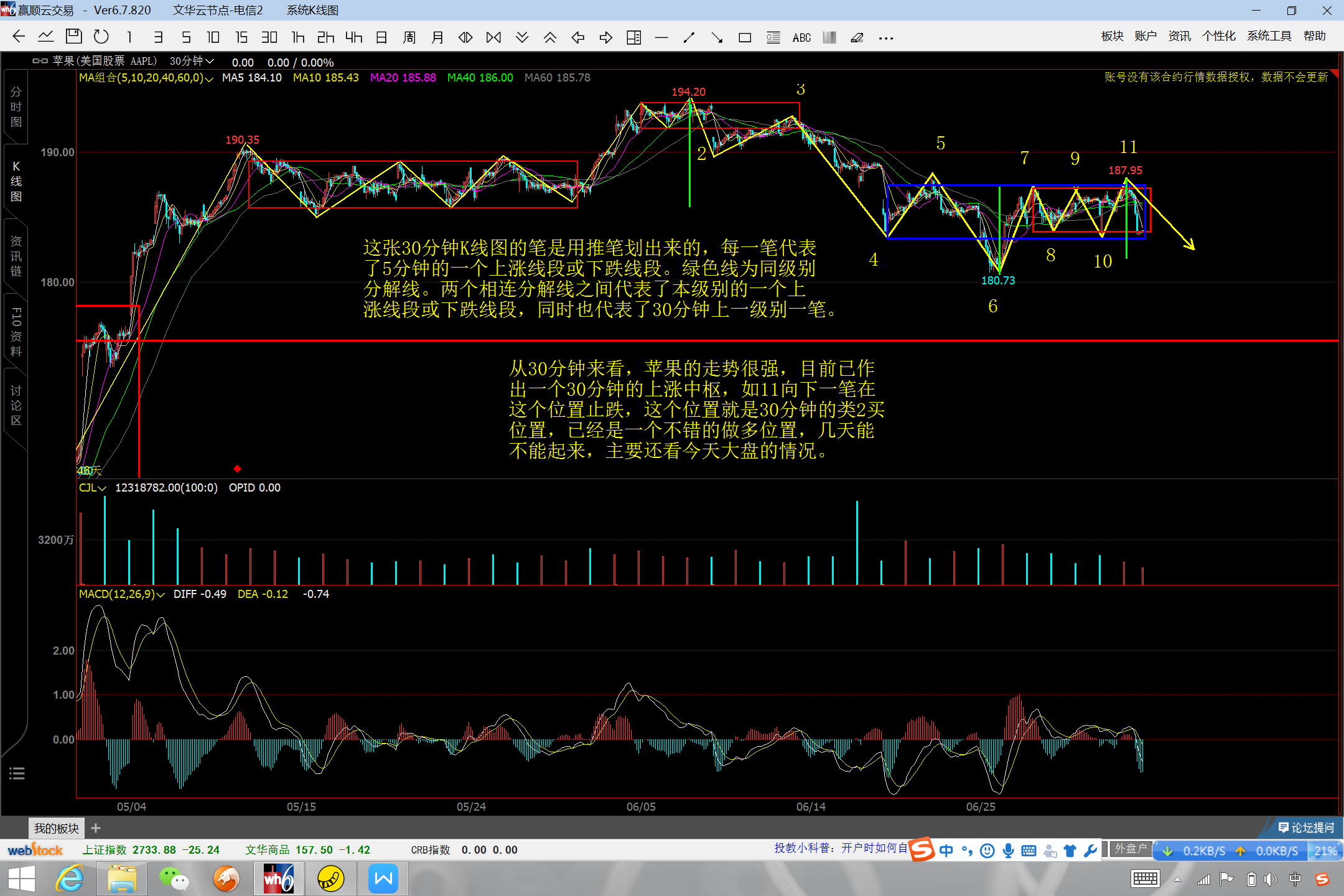Viewport: 1344px width, 896px height.
Task: Click the split window layout icon
Action: pos(633,38)
